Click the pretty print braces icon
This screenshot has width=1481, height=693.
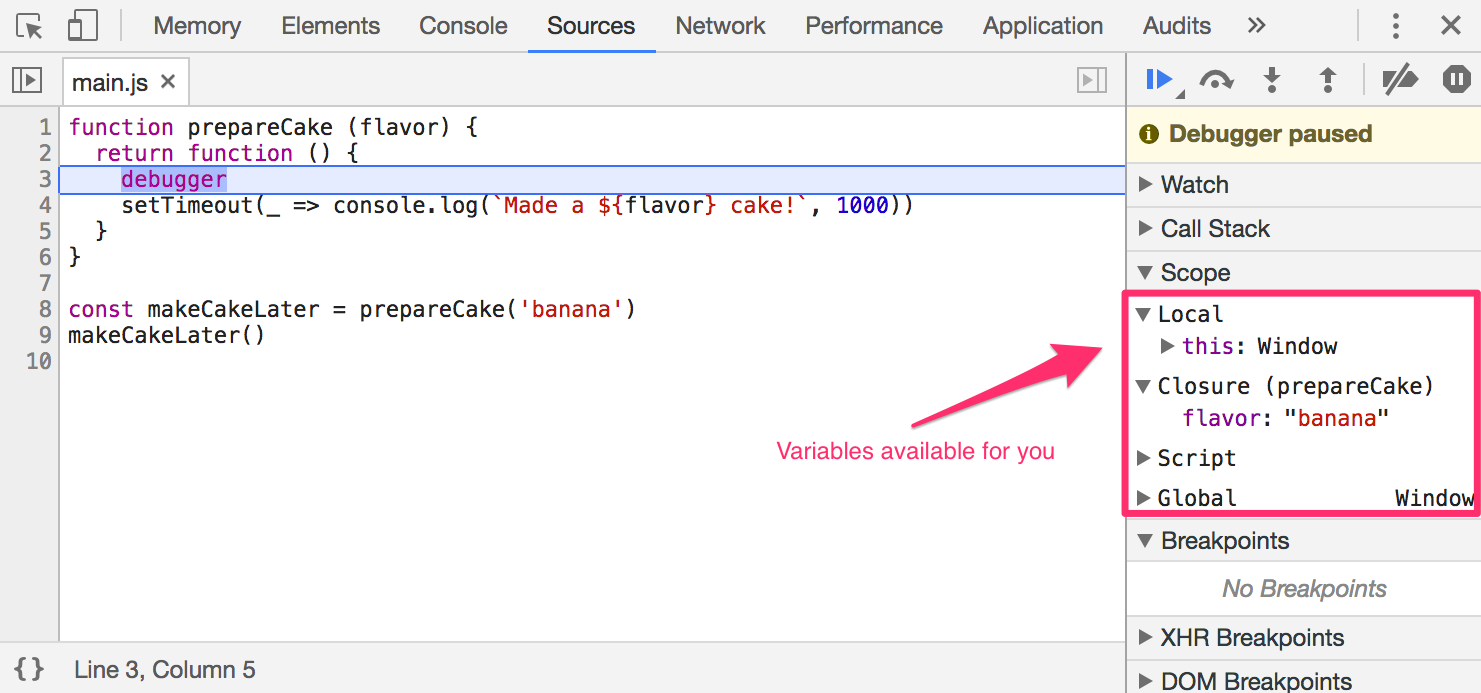click(29, 669)
